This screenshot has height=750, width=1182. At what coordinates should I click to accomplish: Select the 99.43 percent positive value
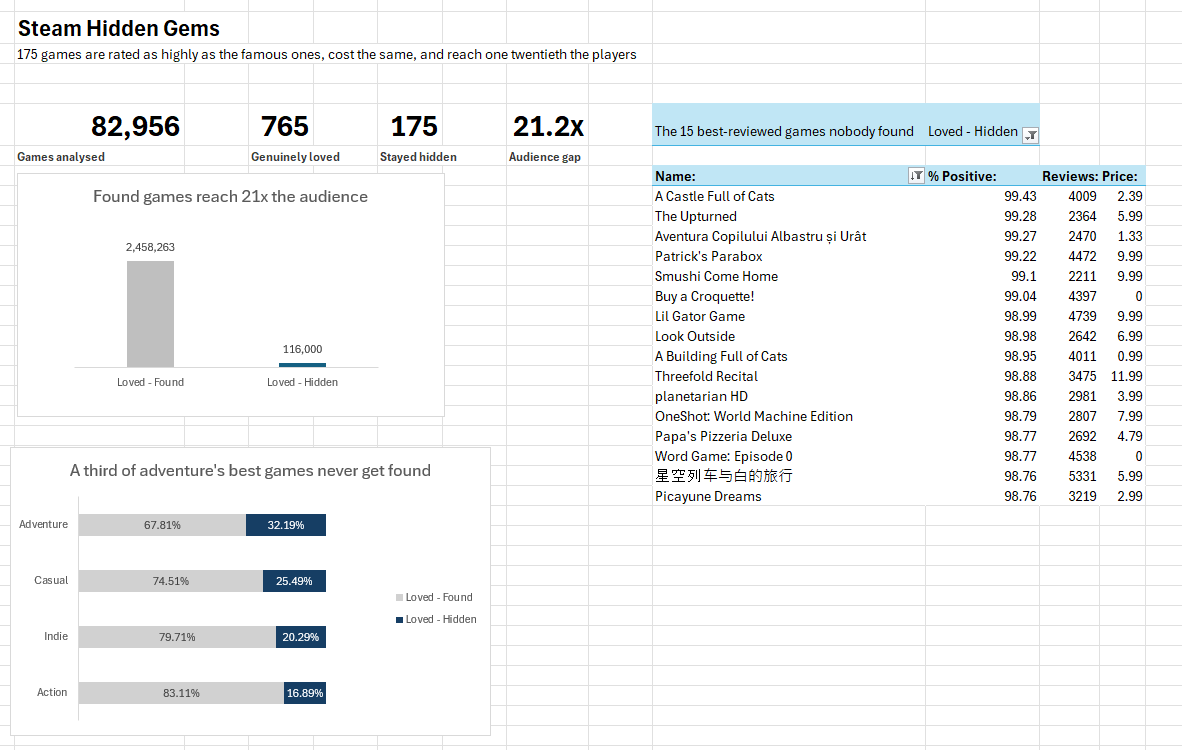pos(1020,196)
